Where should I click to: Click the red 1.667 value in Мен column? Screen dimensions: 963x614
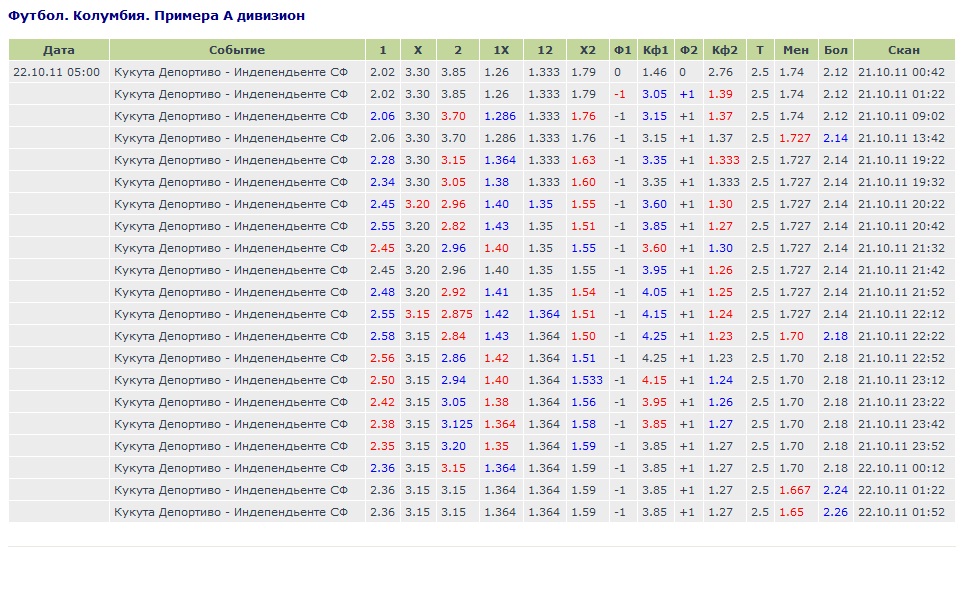(795, 490)
